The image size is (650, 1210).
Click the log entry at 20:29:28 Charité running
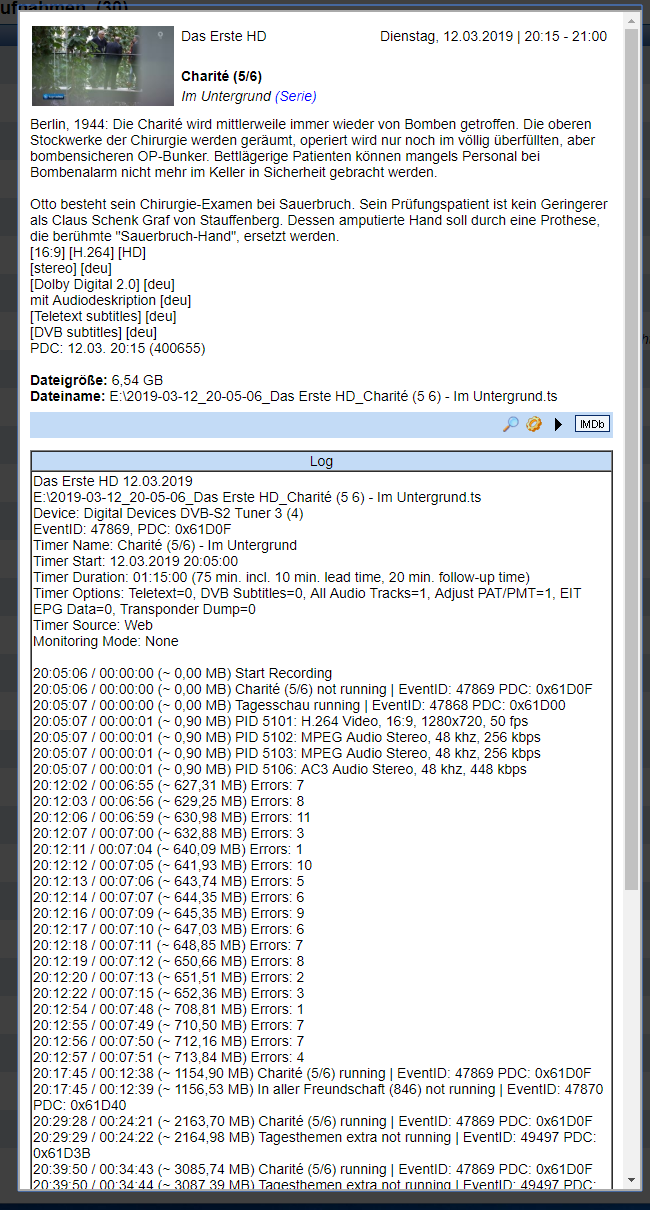312,1121
